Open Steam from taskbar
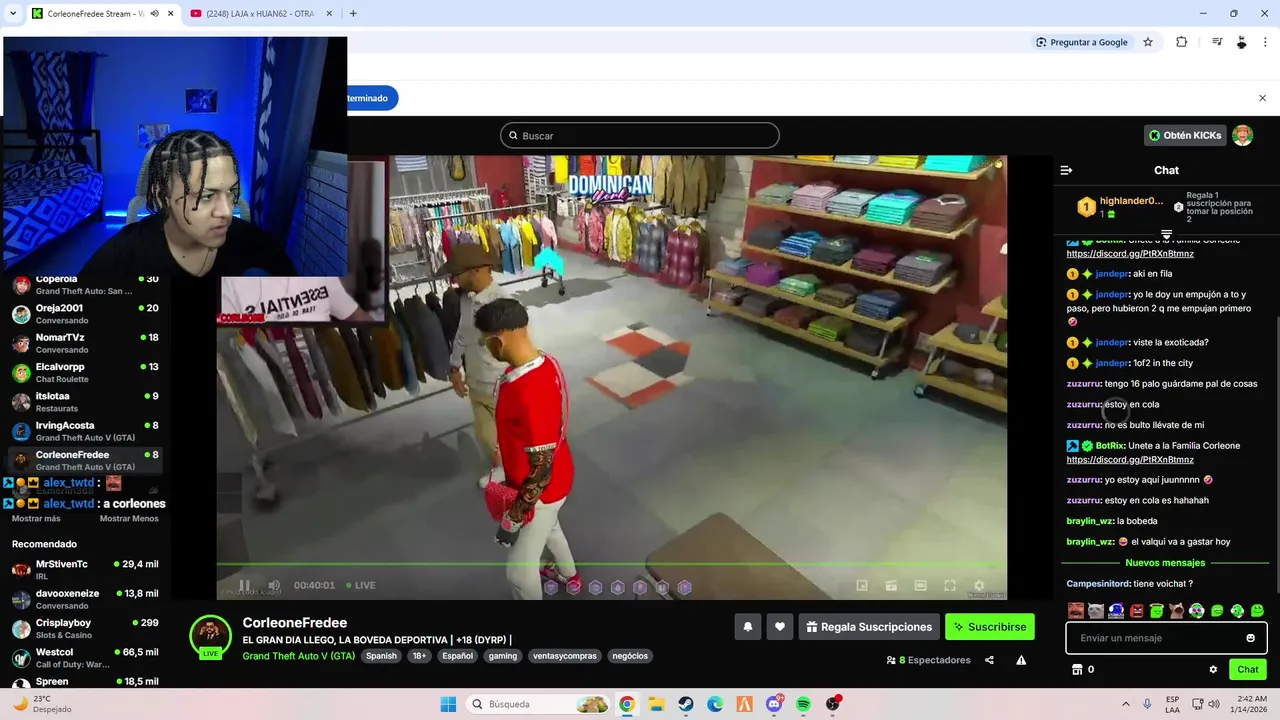Screen dimensions: 1280x720 pos(686,704)
